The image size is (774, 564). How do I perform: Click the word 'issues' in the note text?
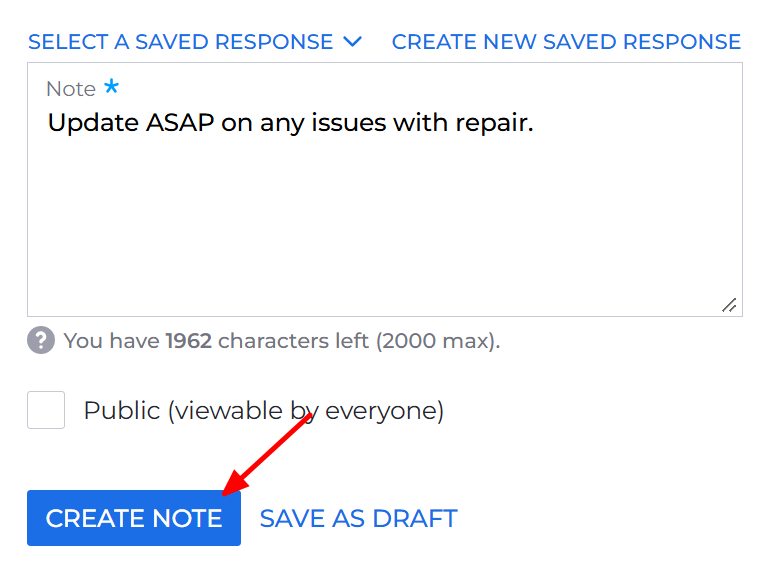(348, 122)
